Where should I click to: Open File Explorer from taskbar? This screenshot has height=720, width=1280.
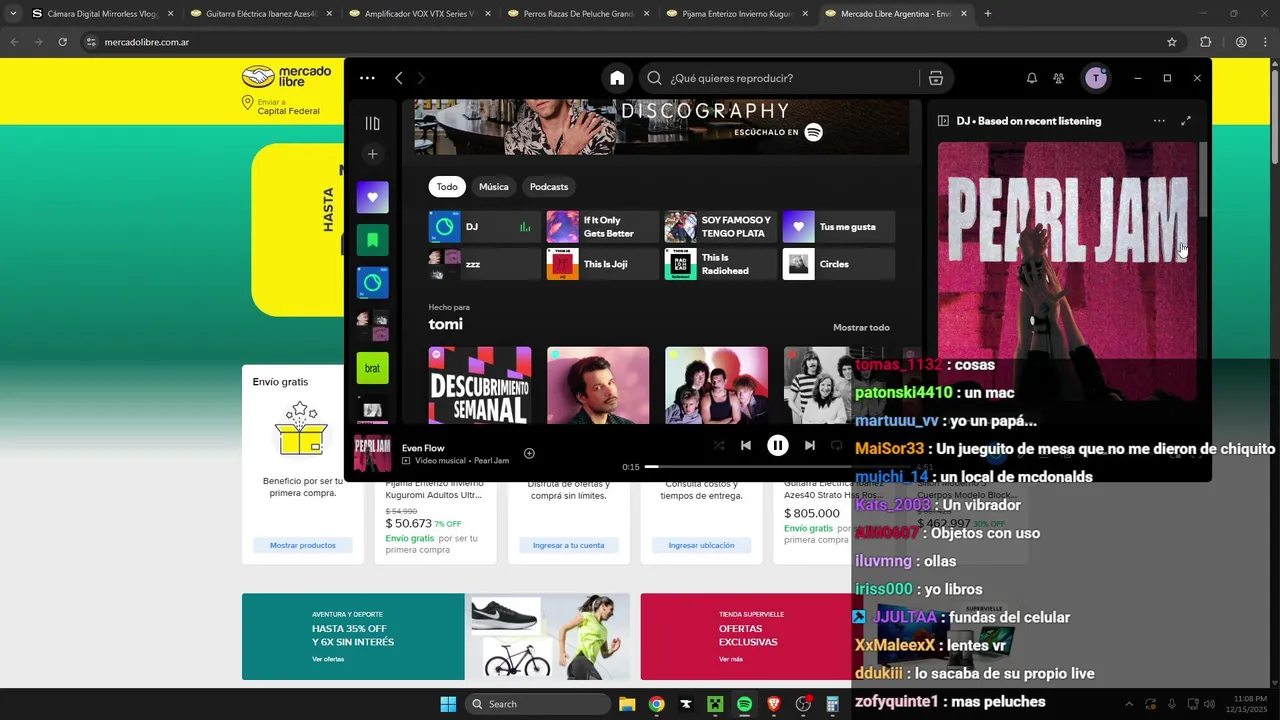point(627,704)
